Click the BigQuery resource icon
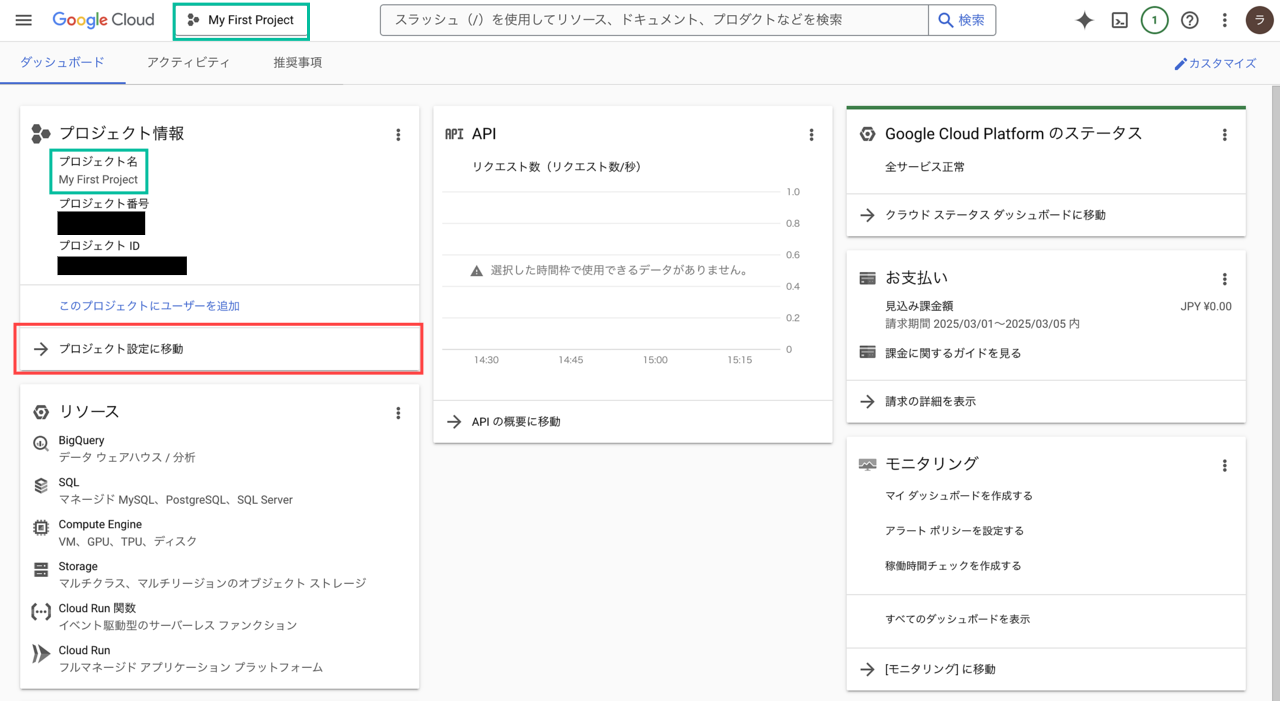The height and width of the screenshot is (701, 1280). [41, 443]
